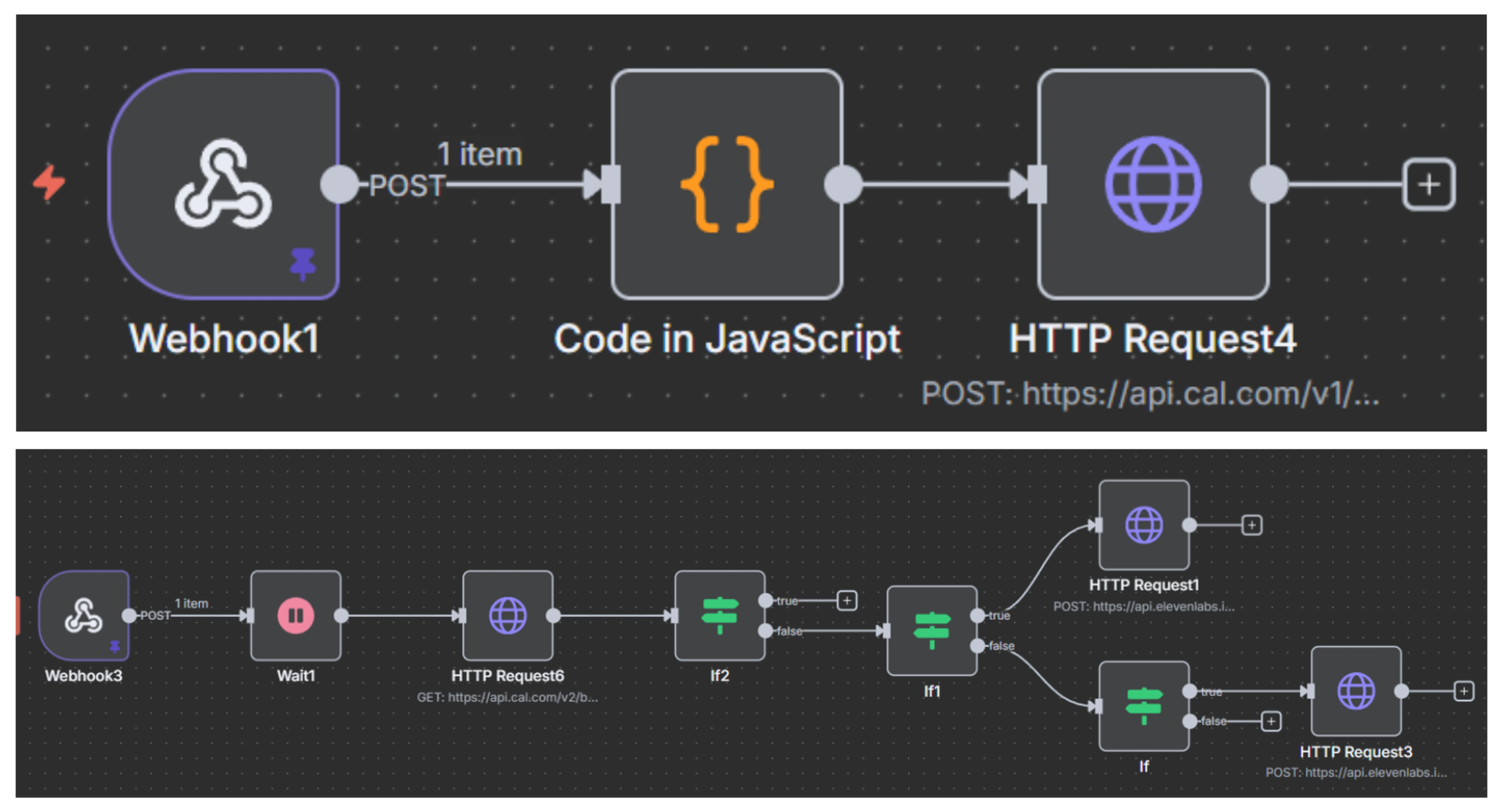The image size is (1503, 812).
Task: Open the Wait1 pause node
Action: tap(296, 616)
